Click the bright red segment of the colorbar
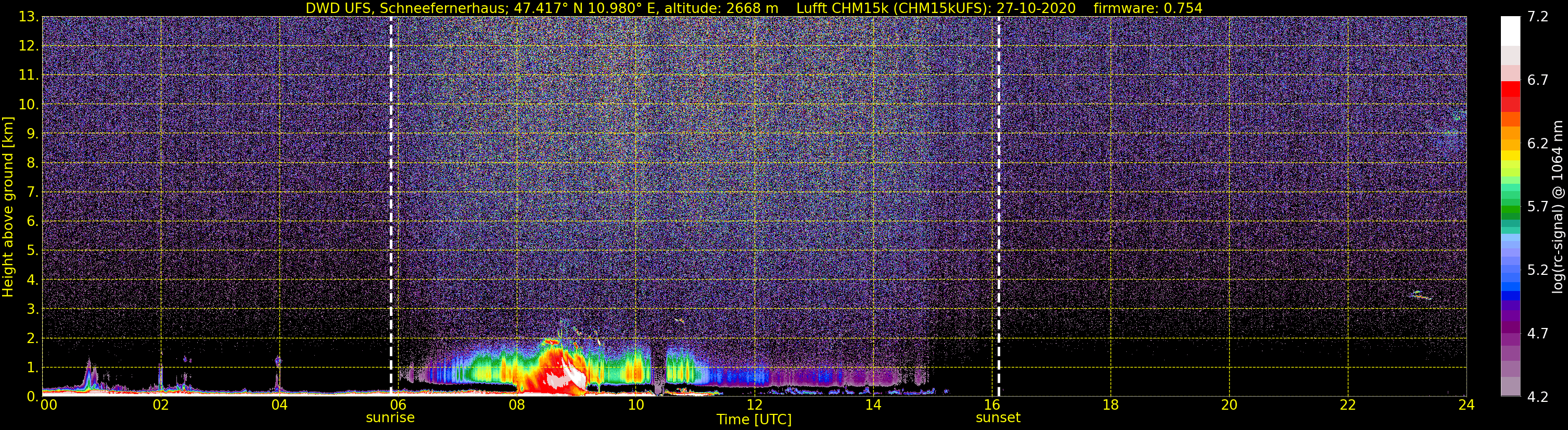The image size is (1568, 430). [1510, 89]
